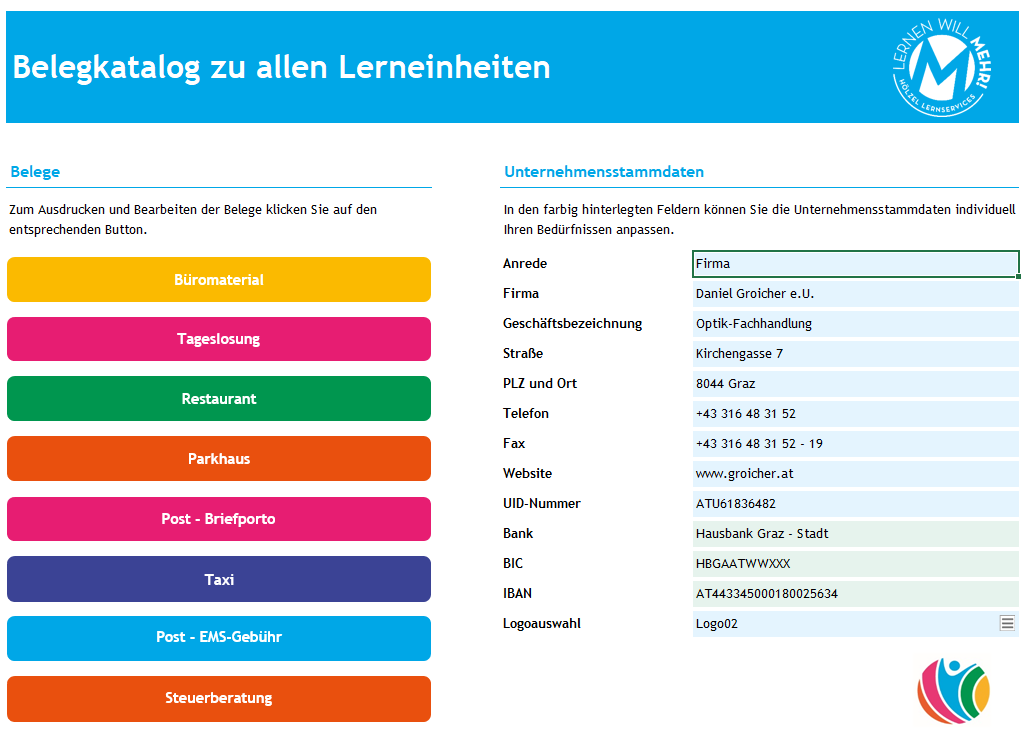Click the Belege section heading
This screenshot has height=733, width=1028.
click(35, 172)
